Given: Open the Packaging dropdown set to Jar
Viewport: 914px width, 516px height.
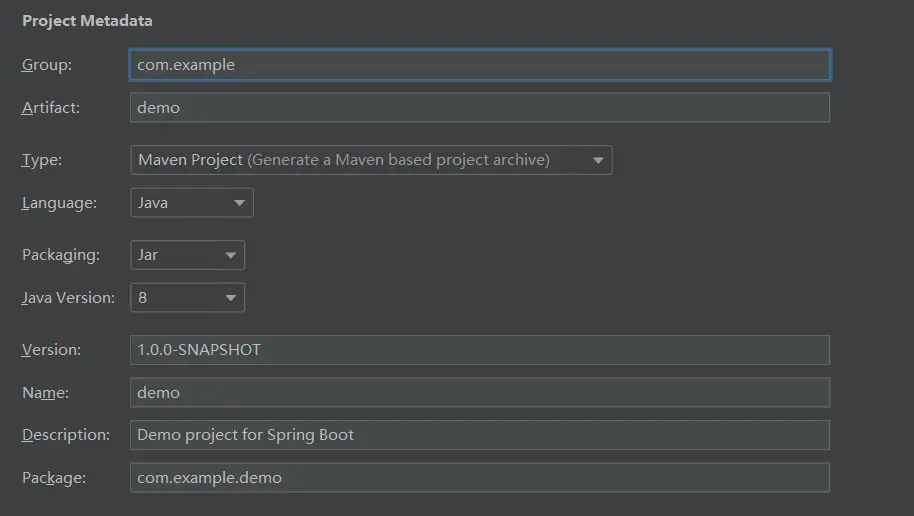Looking at the screenshot, I should pyautogui.click(x=187, y=255).
